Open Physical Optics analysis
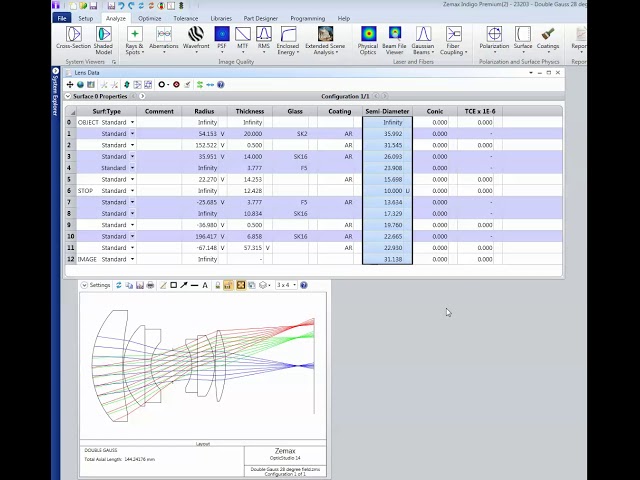This screenshot has width=640, height=480. (x=368, y=40)
